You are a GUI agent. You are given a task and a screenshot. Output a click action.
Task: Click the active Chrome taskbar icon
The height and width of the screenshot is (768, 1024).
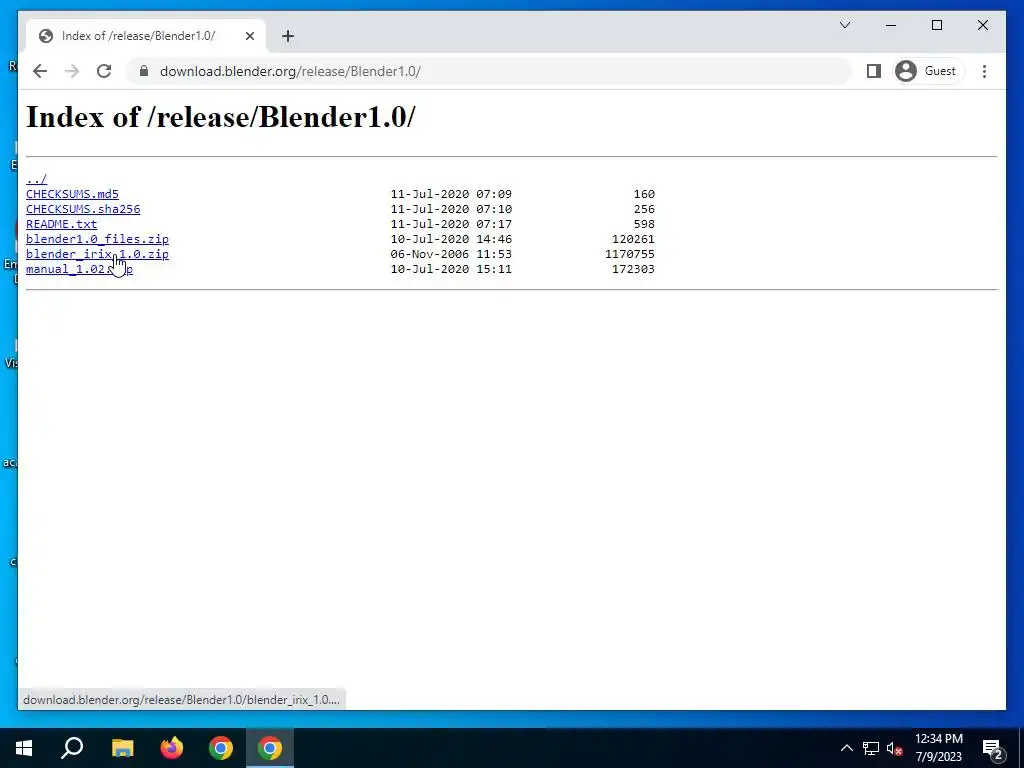pyautogui.click(x=270, y=748)
